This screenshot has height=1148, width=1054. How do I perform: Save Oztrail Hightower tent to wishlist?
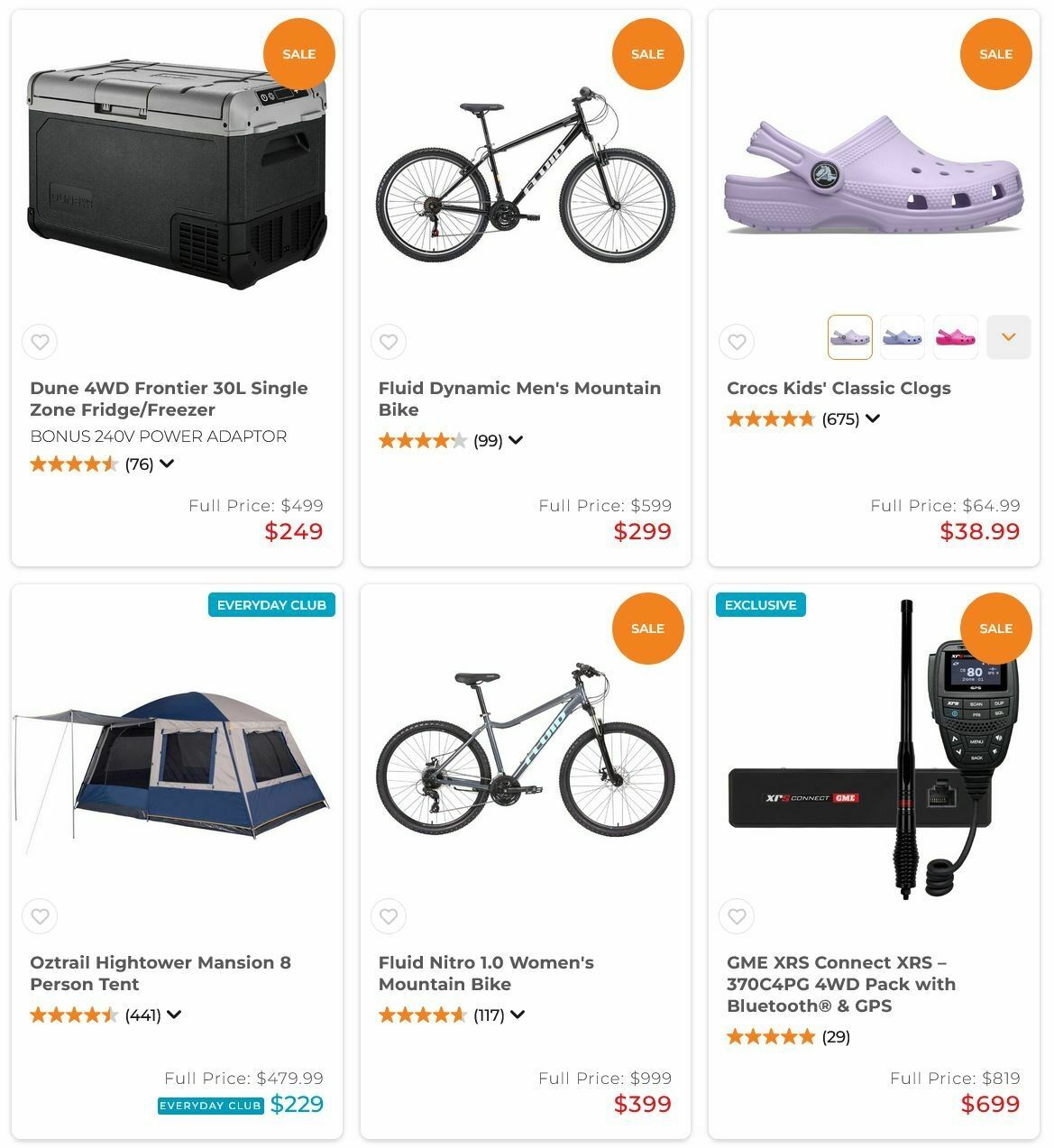click(x=40, y=916)
